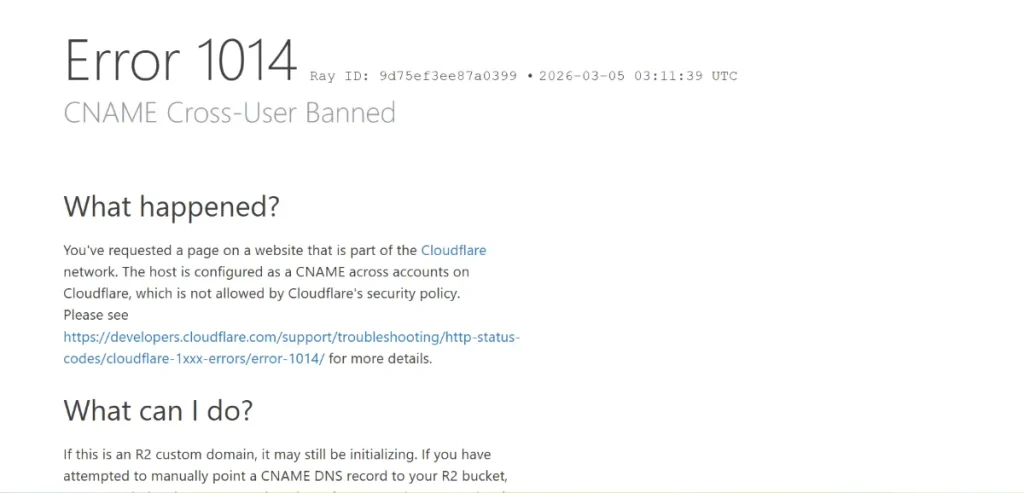
Task: Click the 'What can I do?' heading
Action: coord(158,410)
